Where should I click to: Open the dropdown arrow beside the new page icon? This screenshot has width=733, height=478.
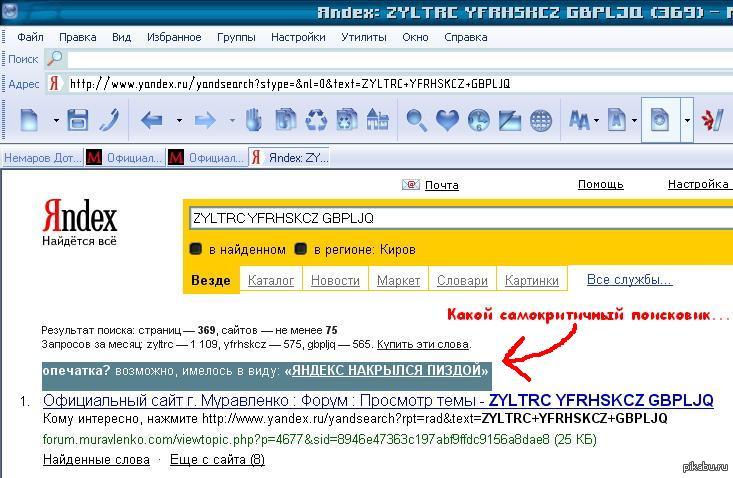tap(56, 121)
